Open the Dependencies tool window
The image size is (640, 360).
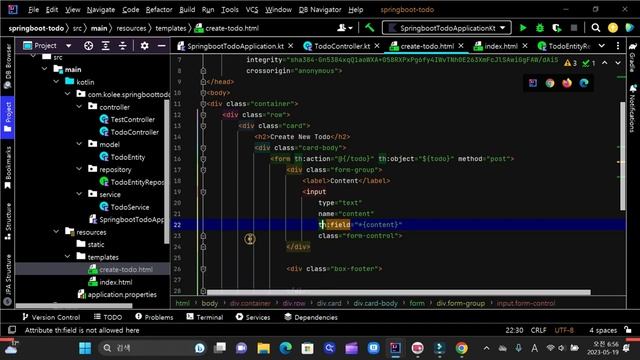coord(311,317)
